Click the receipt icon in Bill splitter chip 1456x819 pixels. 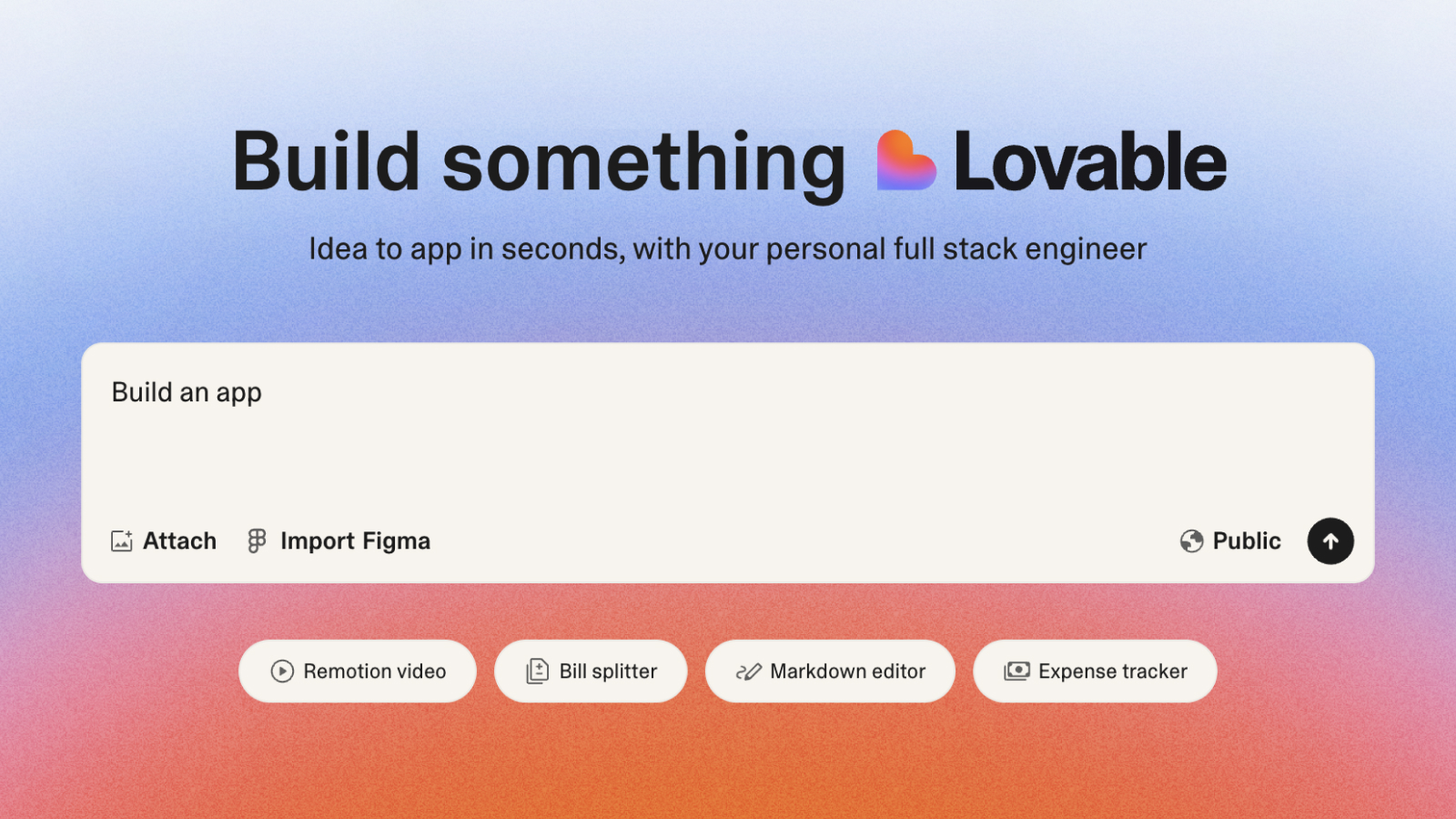pos(537,671)
